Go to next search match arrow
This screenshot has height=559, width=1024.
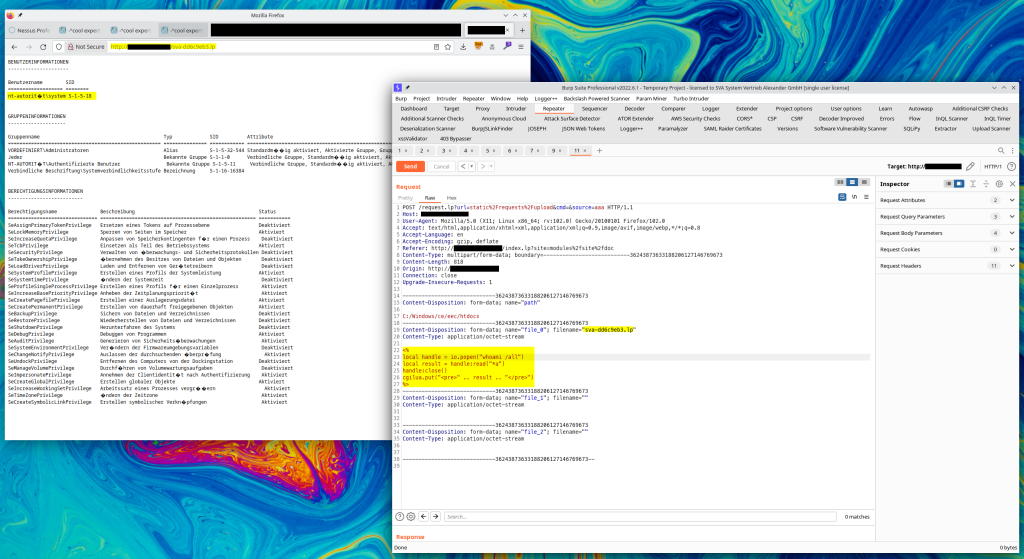click(436, 517)
